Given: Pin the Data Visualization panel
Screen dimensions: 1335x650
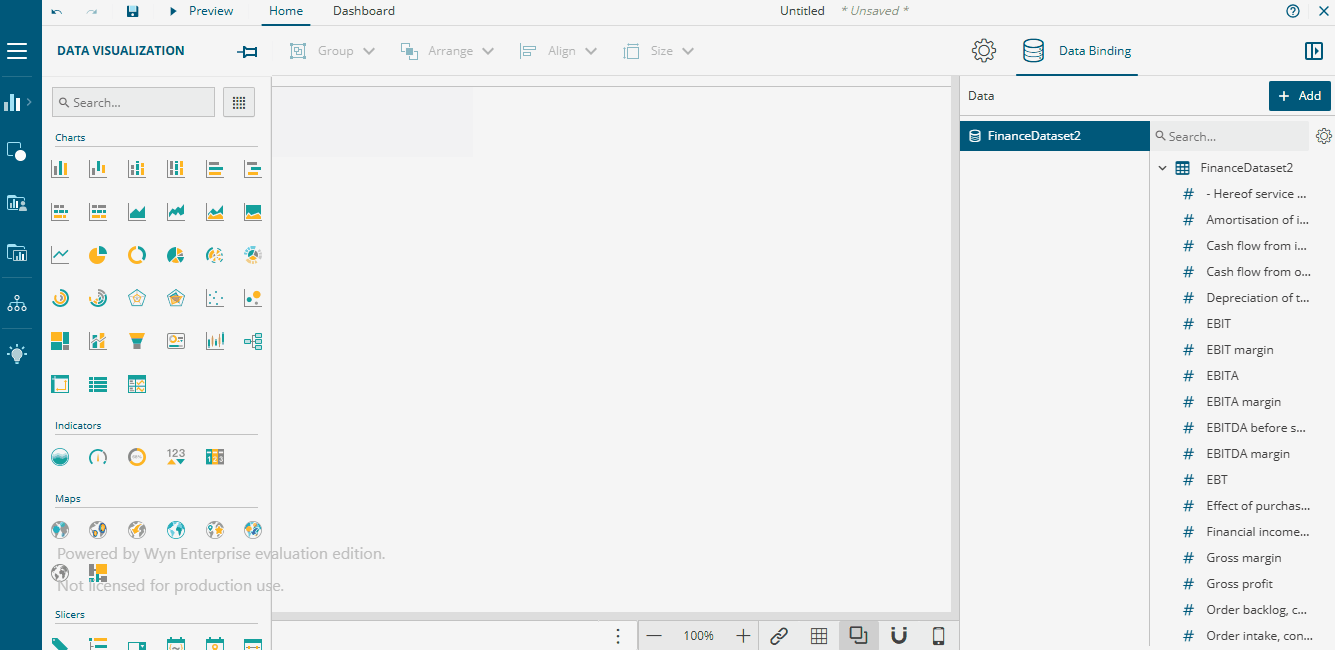Looking at the screenshot, I should [247, 50].
